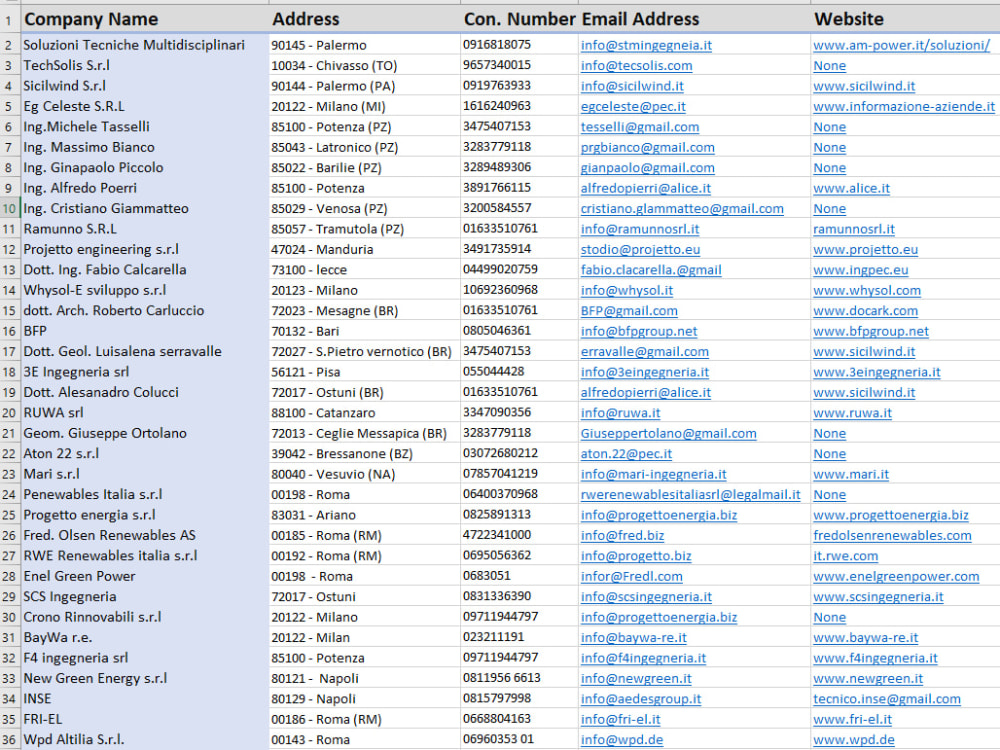Click the aton.22@pec.it email link
The image size is (1000, 750).
tap(626, 453)
